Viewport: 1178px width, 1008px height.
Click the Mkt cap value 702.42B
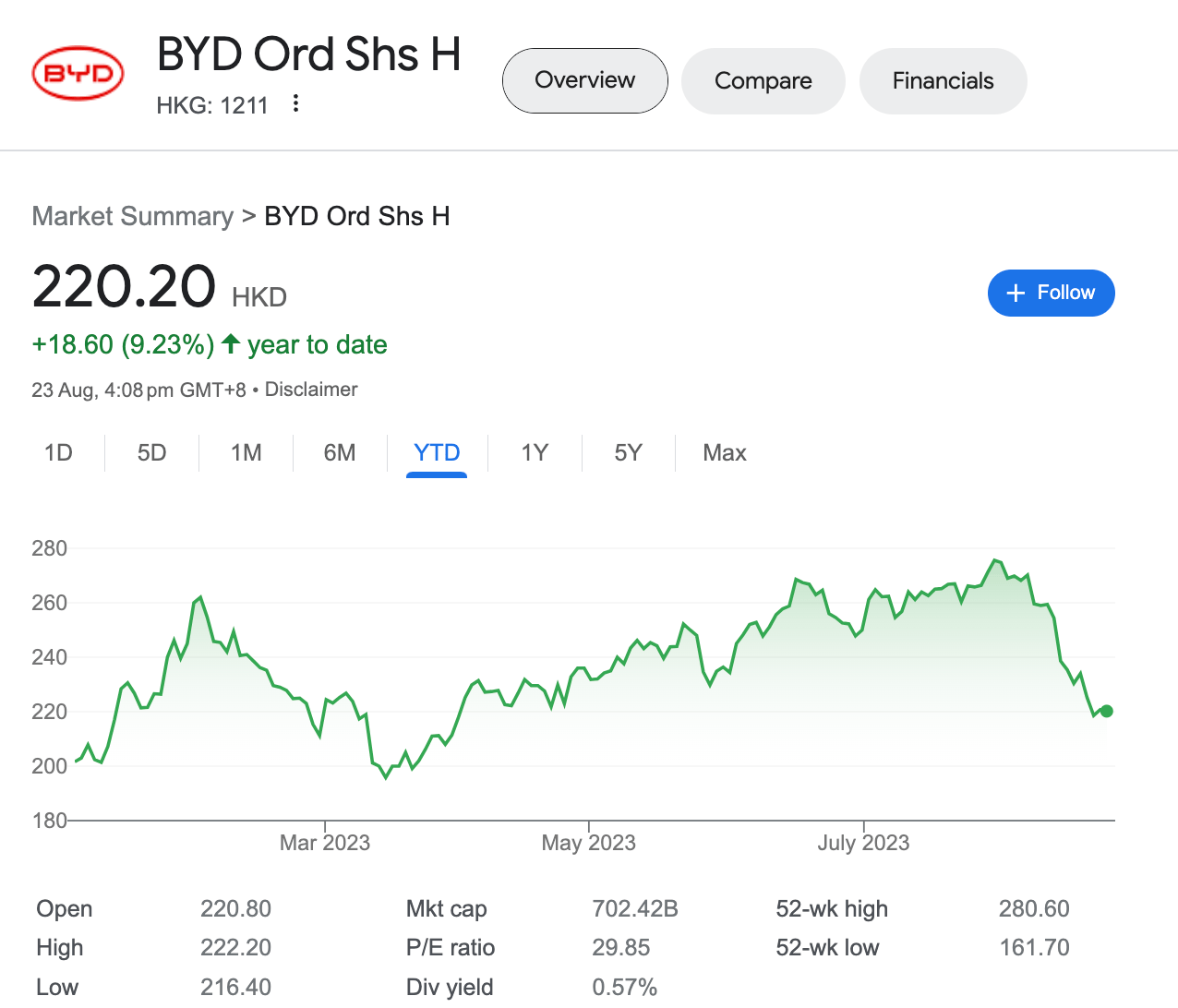point(635,908)
